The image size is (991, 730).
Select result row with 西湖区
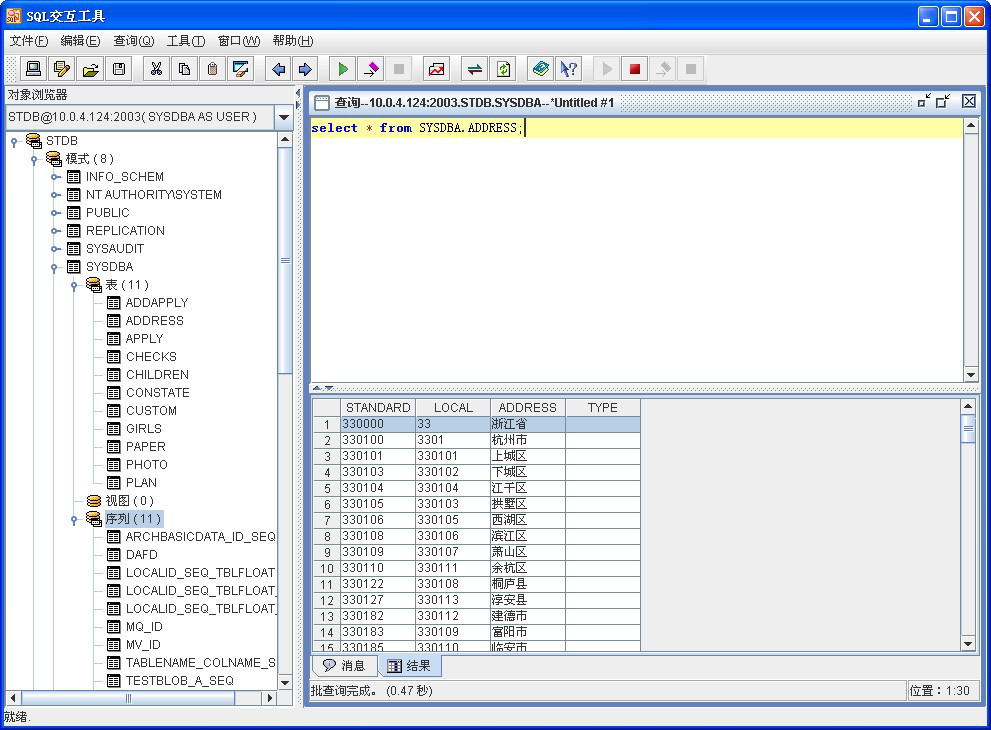point(509,520)
